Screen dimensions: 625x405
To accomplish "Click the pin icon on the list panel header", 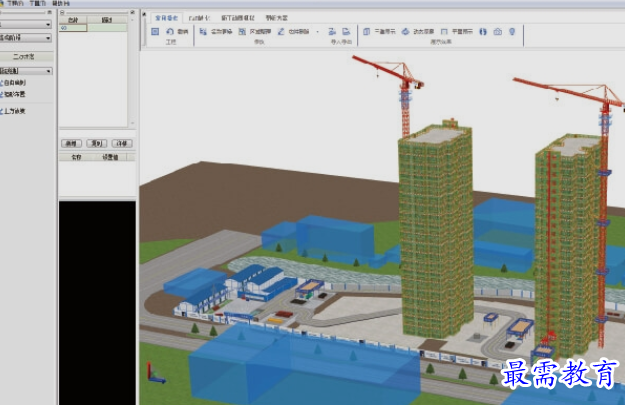I will tap(132, 12).
